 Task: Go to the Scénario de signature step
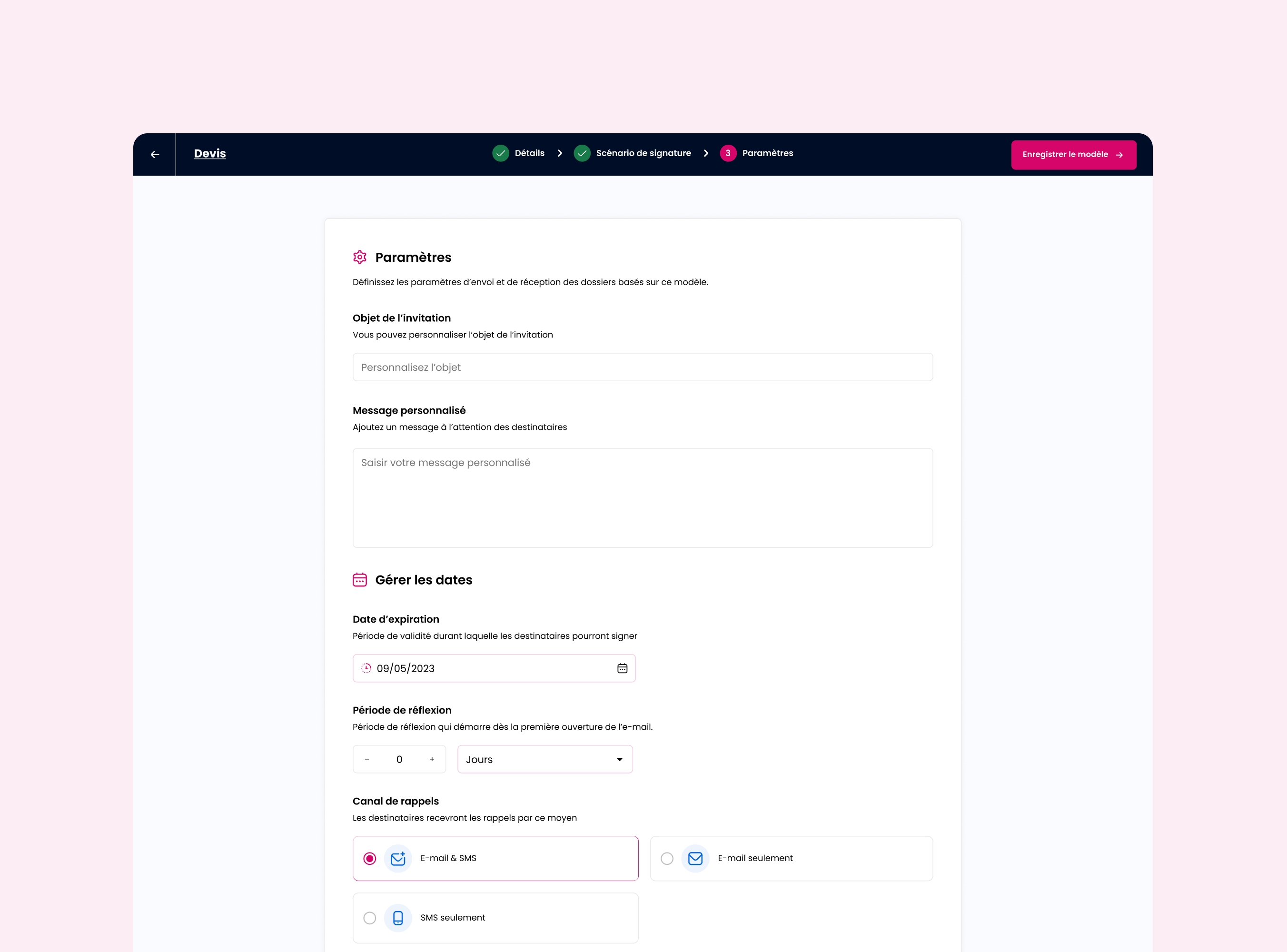(x=643, y=153)
